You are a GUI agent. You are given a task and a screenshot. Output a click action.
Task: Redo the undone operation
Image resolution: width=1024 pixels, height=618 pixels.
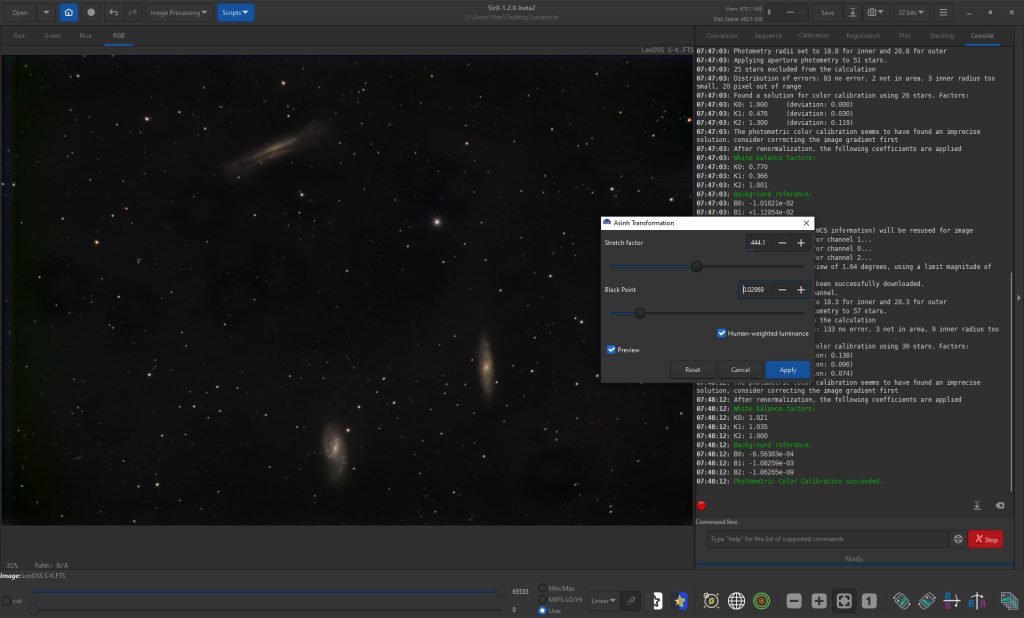click(x=133, y=12)
